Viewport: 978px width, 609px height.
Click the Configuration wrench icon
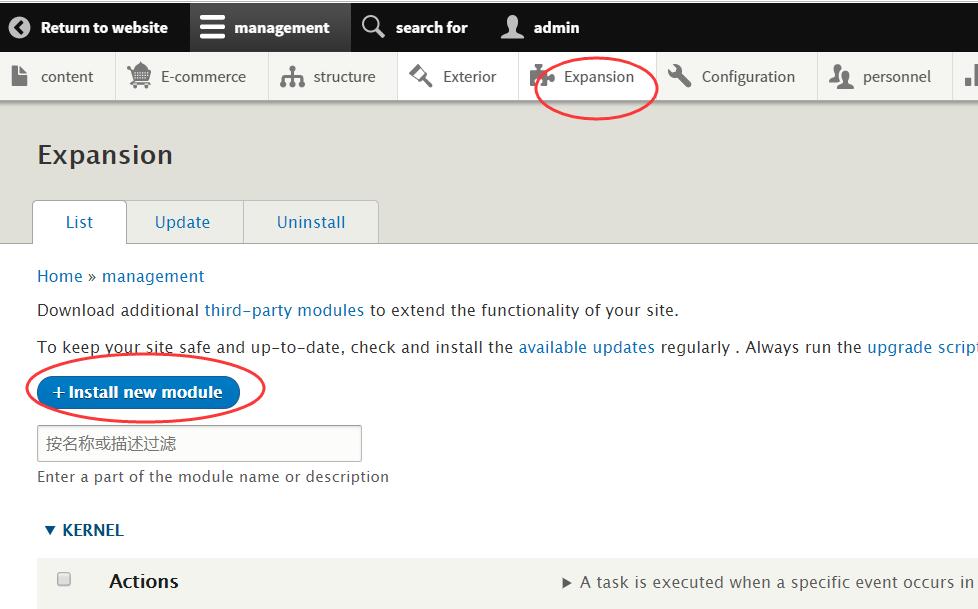[x=680, y=77]
